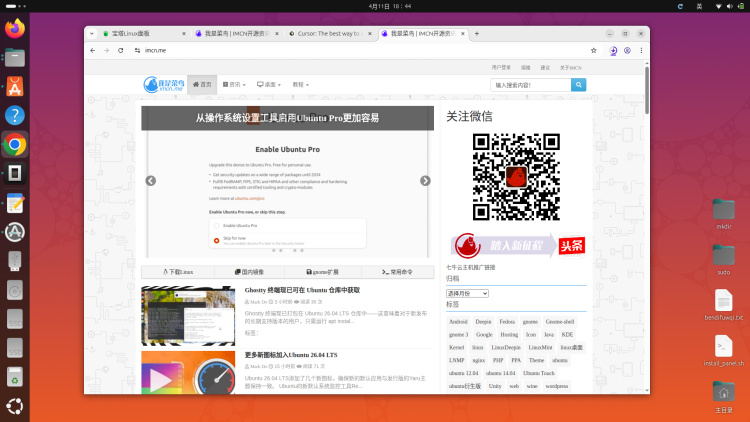Click the site search input field

tap(528, 85)
